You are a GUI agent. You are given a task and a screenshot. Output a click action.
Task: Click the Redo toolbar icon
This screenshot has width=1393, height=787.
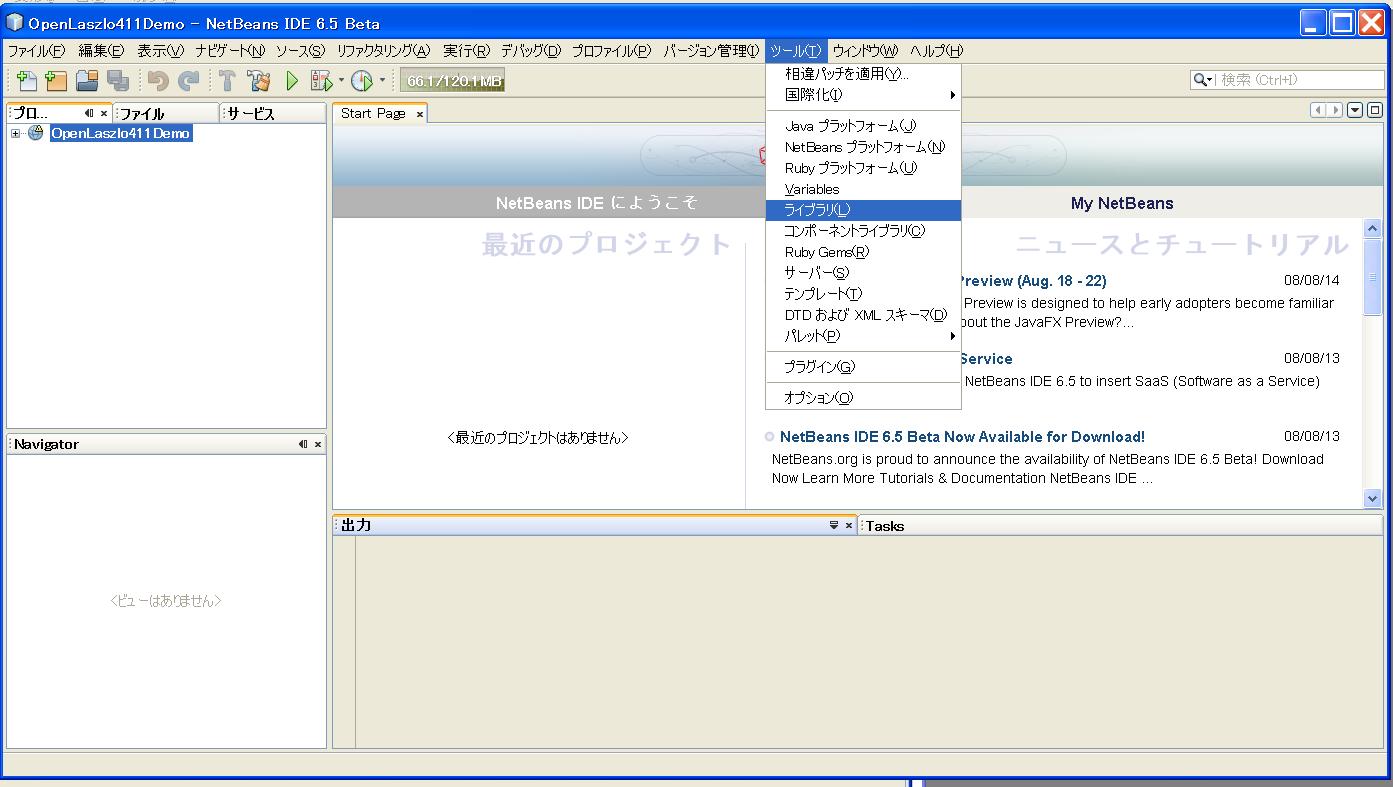(x=188, y=81)
